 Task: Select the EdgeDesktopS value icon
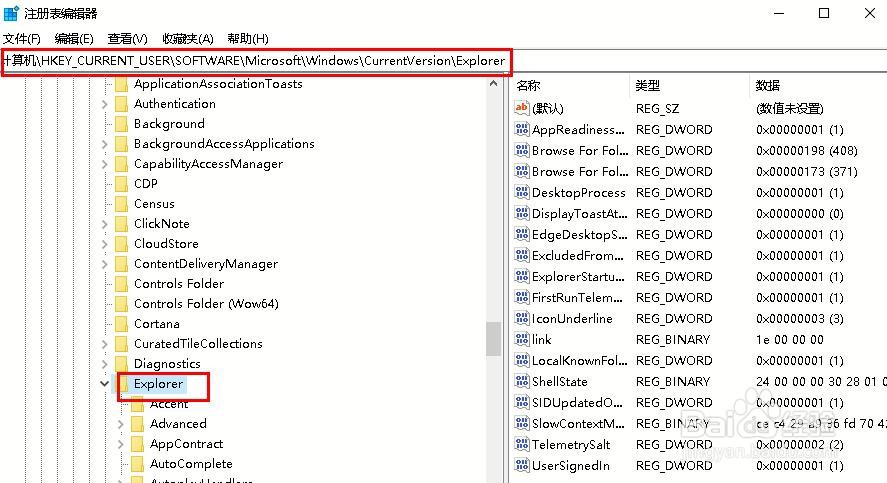(x=522, y=234)
